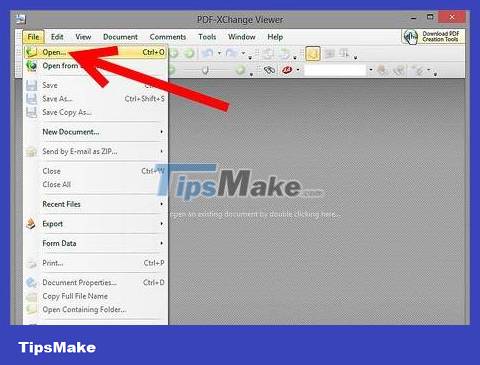Screen dimensions: 480x365
Task: Expand the Form Data submenu
Action: 162,243
